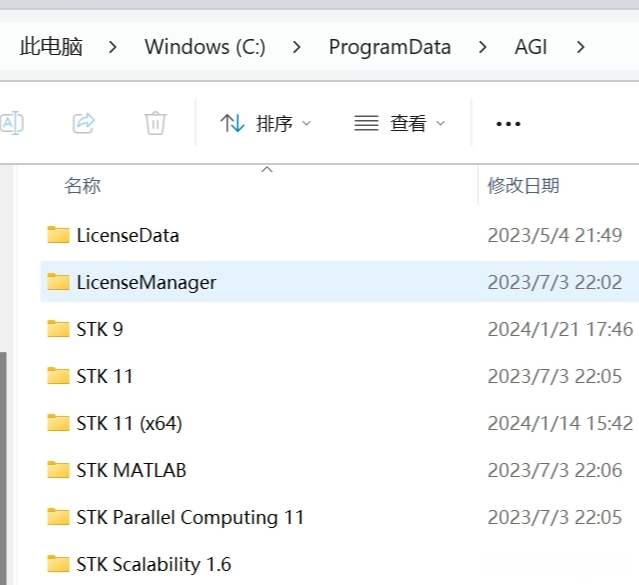
Task: Sort by the 修改日期 column header
Action: tap(523, 185)
